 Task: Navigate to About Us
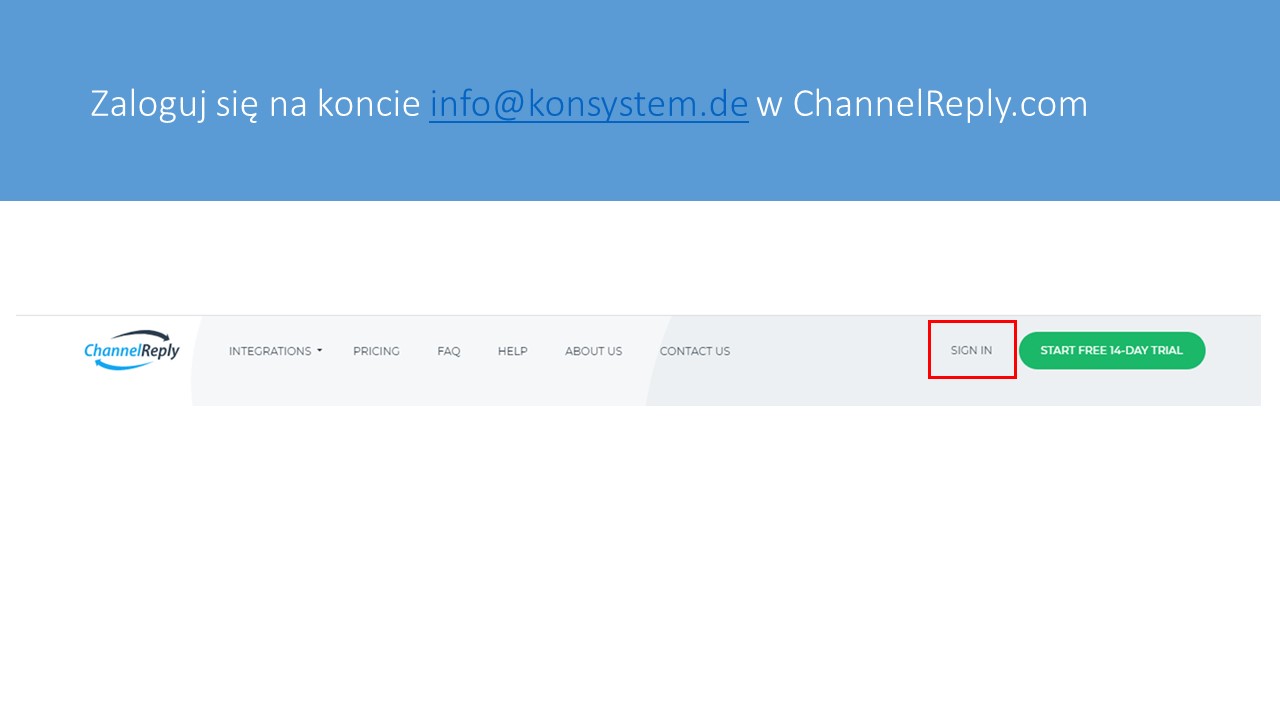(x=593, y=351)
